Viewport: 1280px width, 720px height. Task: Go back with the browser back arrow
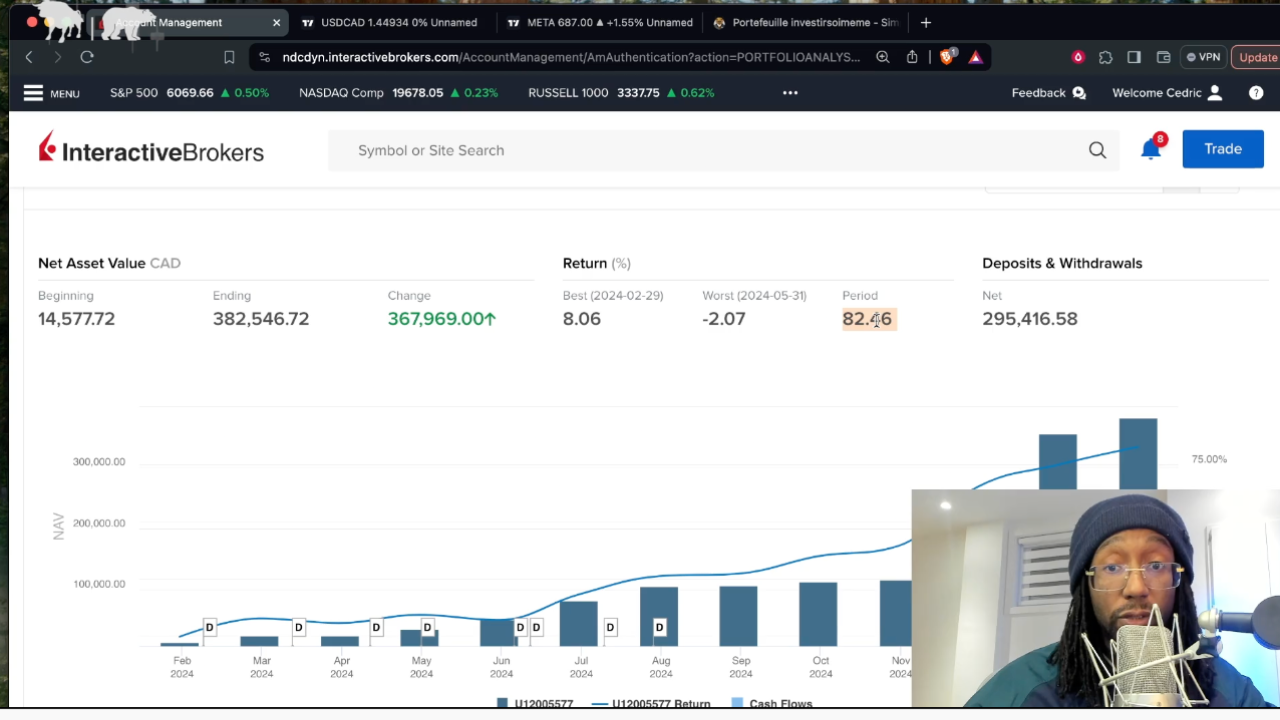(29, 57)
